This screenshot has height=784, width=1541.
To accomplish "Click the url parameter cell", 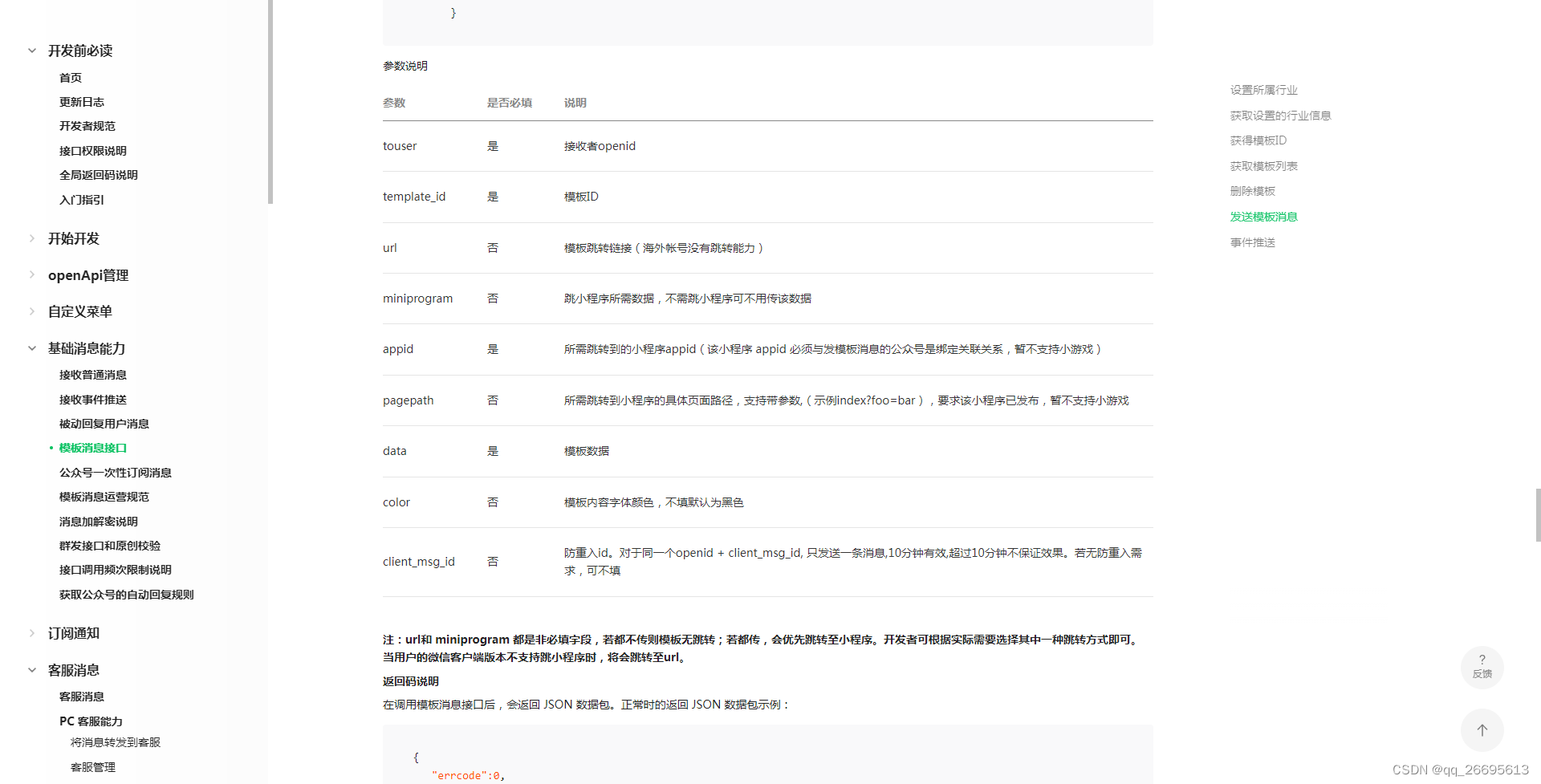I will 390,248.
